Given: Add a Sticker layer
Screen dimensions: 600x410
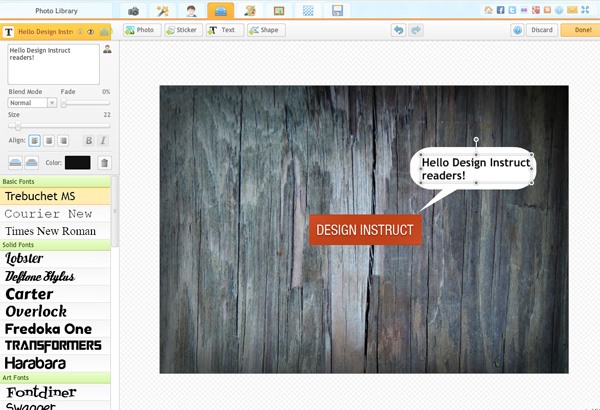Looking at the screenshot, I should click(x=184, y=30).
